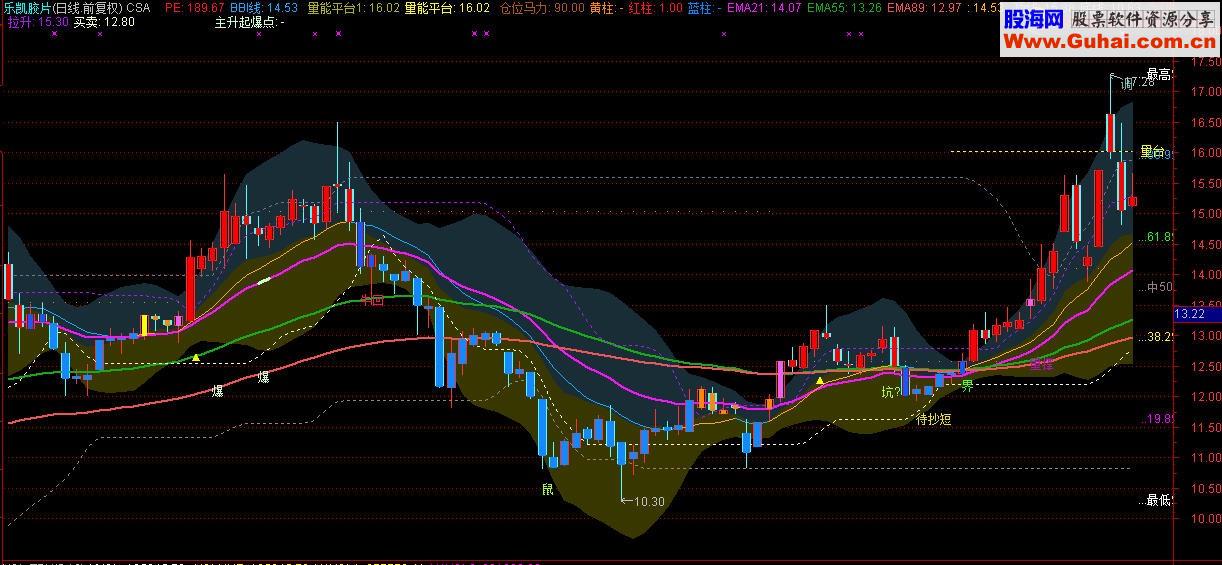Click the 量能平台1: 16.02 label

352,7
